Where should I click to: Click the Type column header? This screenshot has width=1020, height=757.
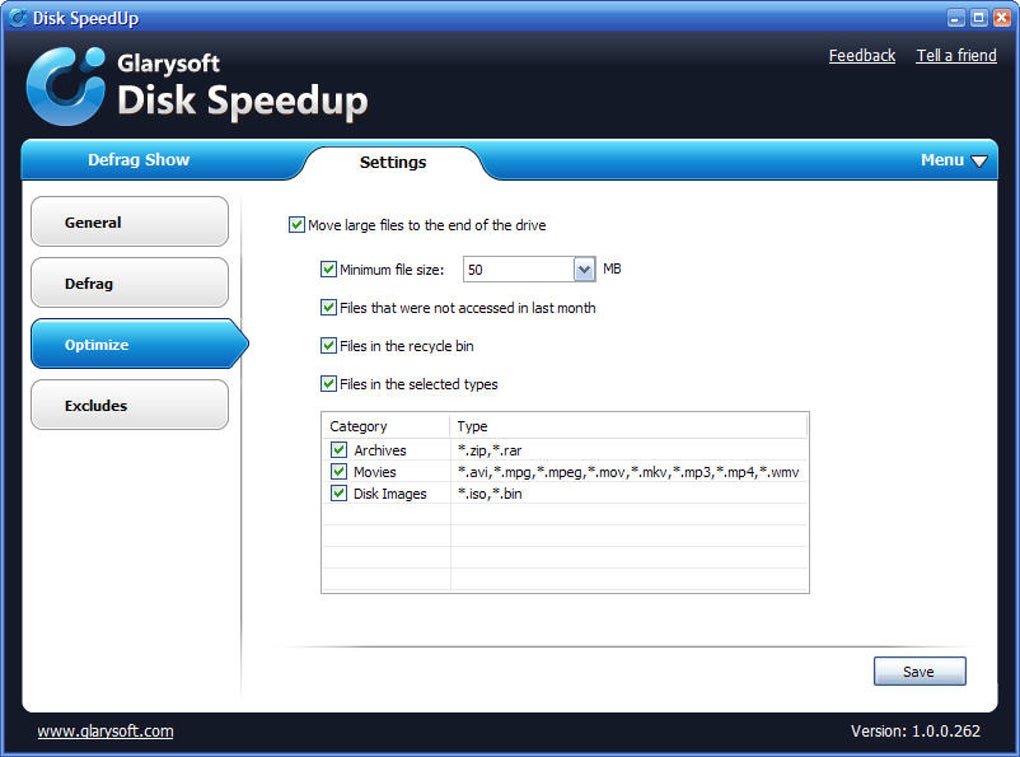(x=628, y=426)
